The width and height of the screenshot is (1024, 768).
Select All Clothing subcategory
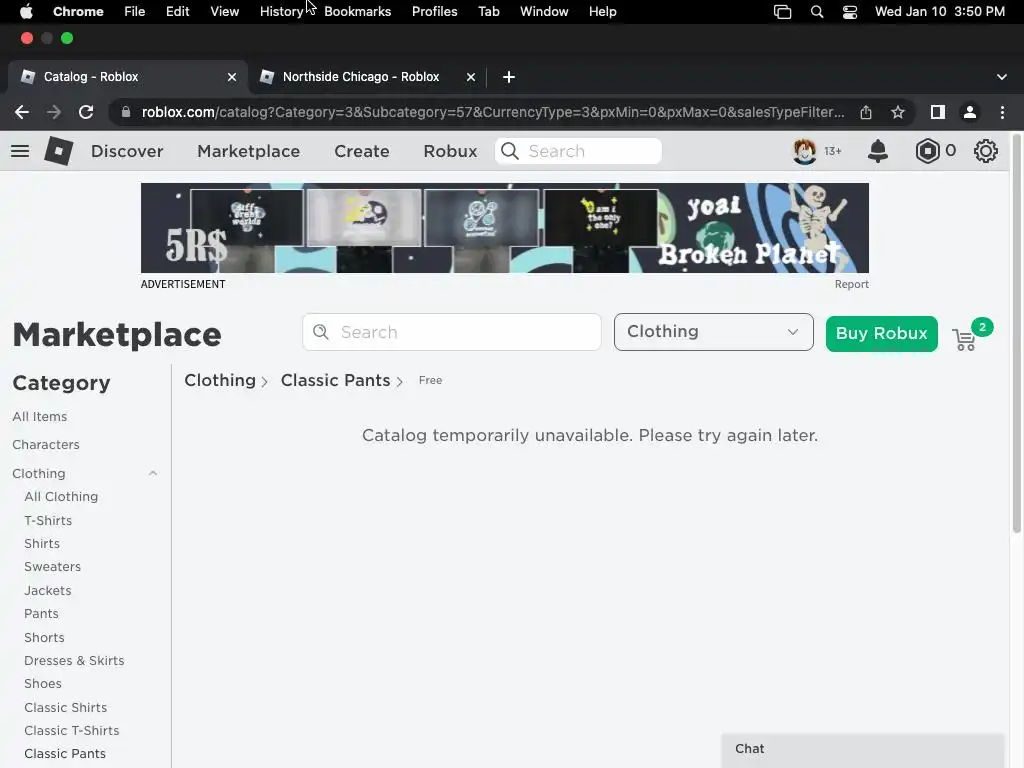(61, 497)
